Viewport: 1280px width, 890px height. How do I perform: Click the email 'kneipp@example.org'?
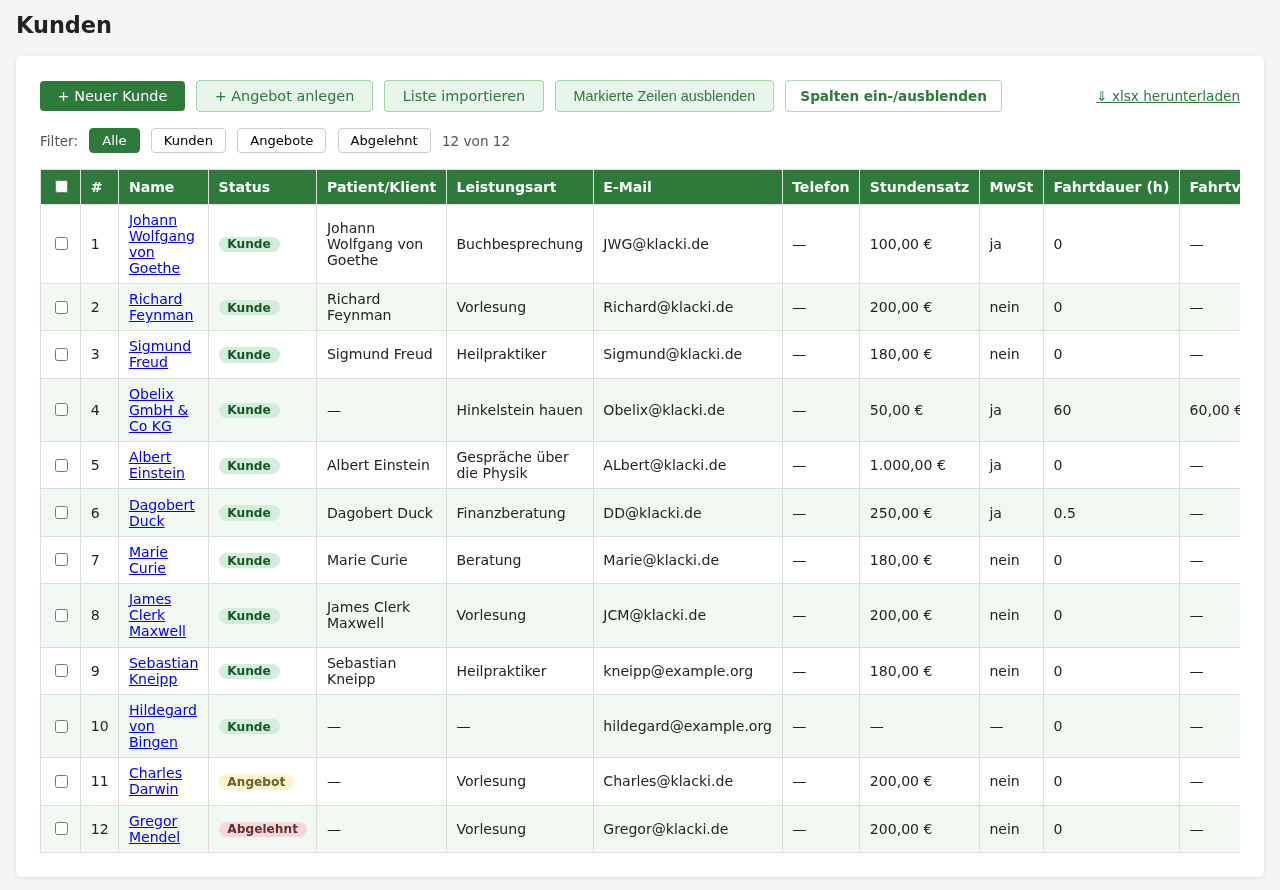point(678,671)
